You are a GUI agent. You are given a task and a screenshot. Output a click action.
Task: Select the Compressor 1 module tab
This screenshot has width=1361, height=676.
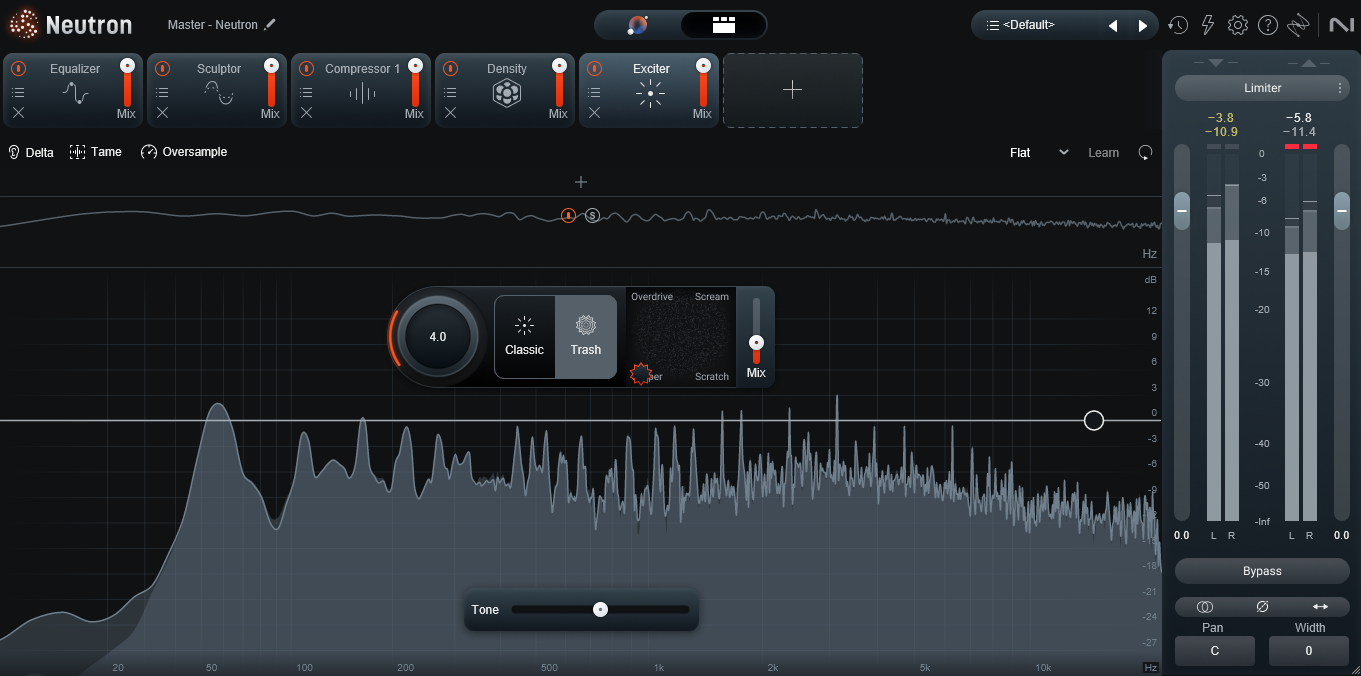(x=361, y=90)
